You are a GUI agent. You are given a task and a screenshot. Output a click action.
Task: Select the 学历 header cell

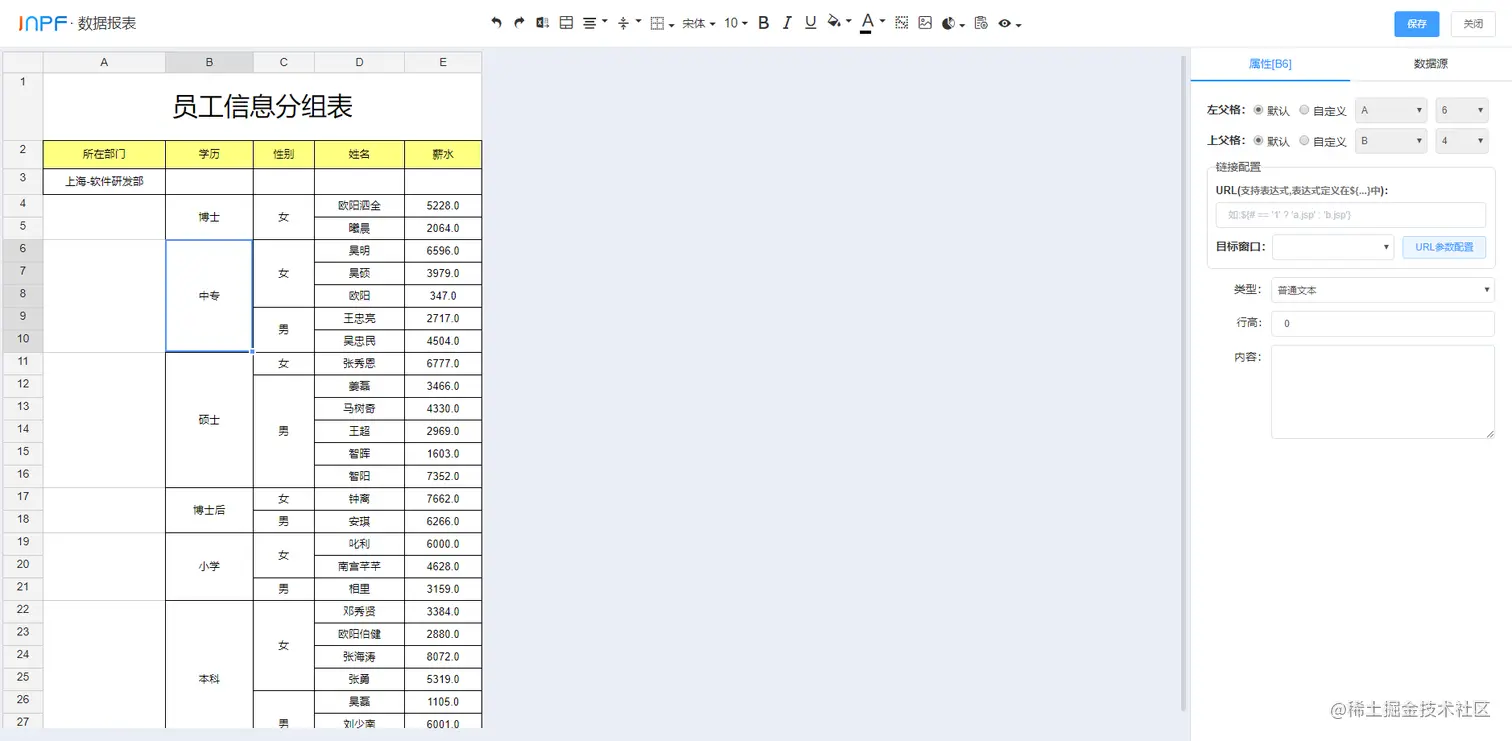click(x=209, y=155)
